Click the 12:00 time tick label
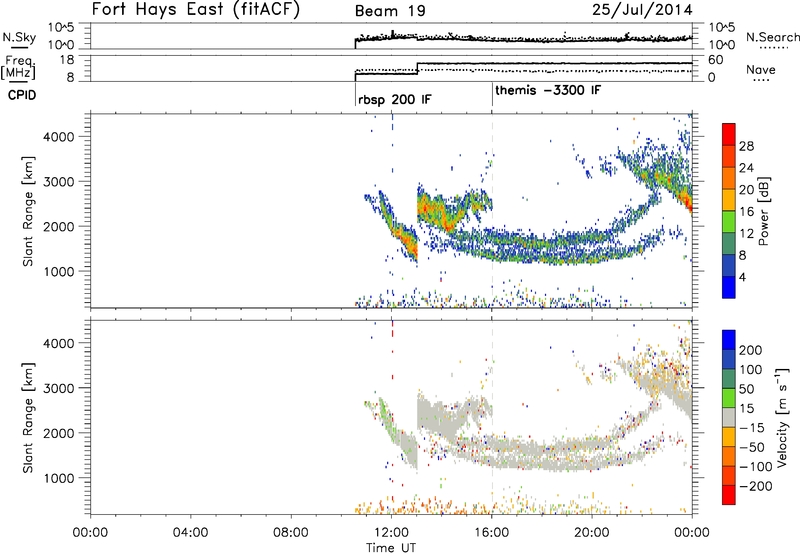 coord(391,533)
